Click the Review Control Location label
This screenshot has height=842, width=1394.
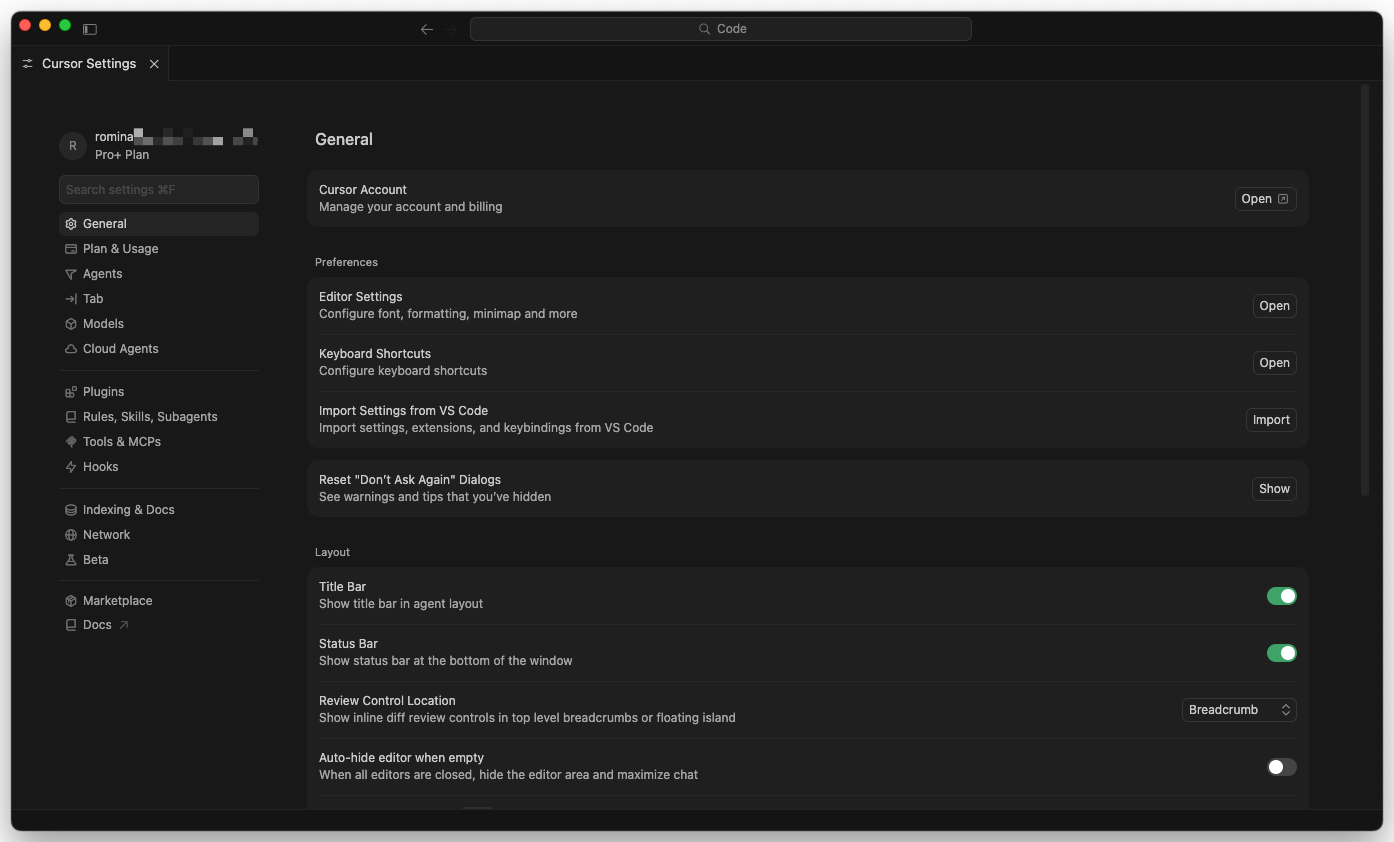tap(387, 701)
